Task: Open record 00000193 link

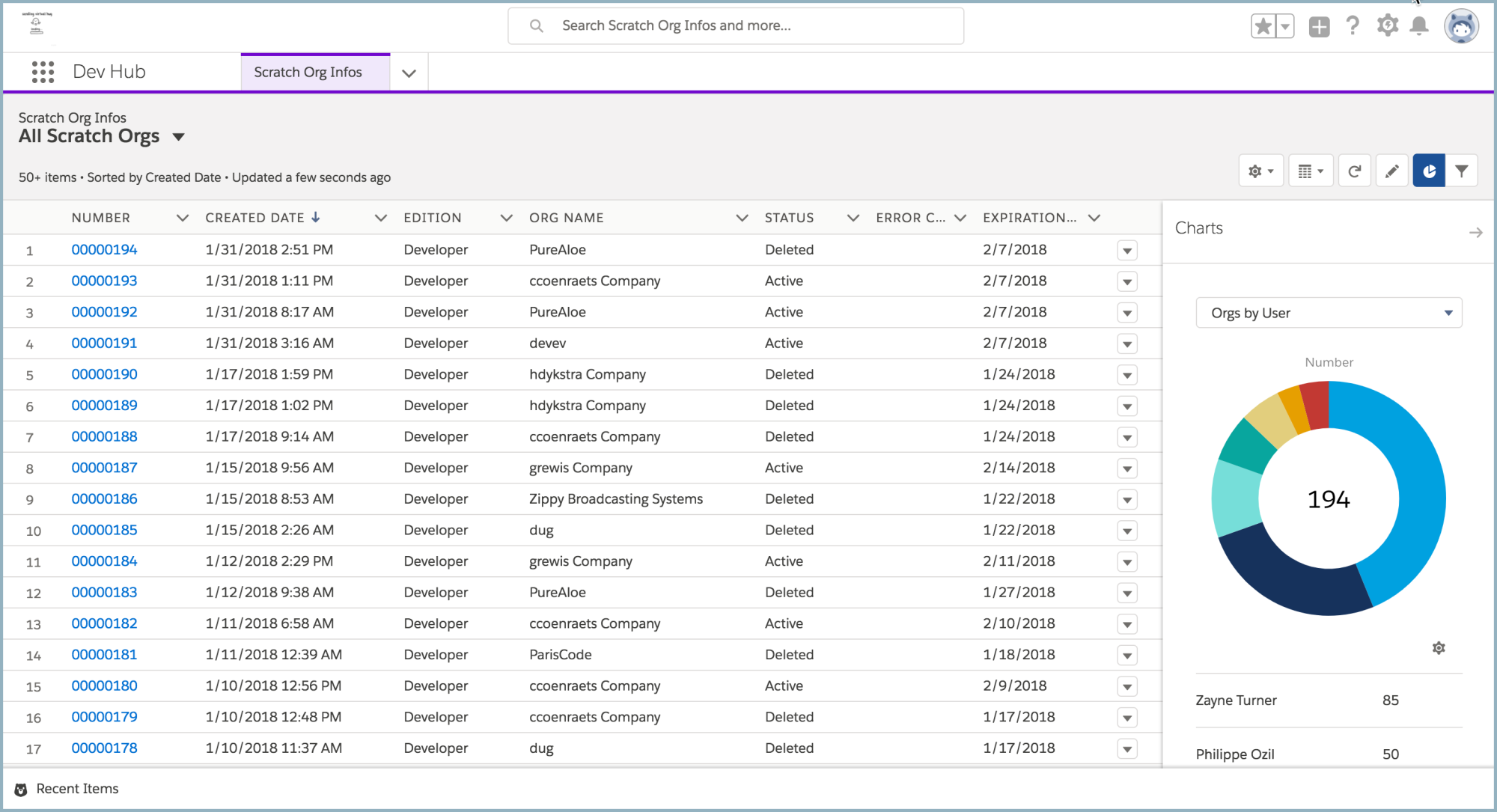Action: point(105,281)
